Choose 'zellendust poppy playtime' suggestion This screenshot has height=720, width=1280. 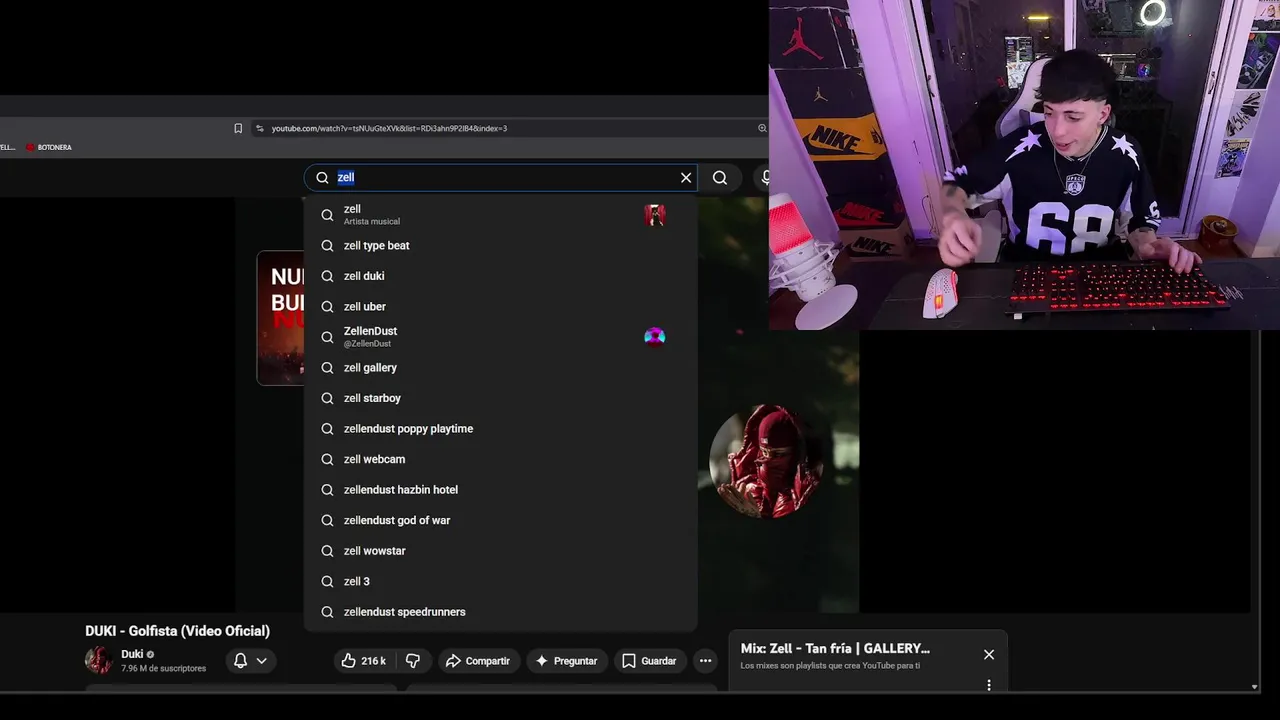(500, 428)
